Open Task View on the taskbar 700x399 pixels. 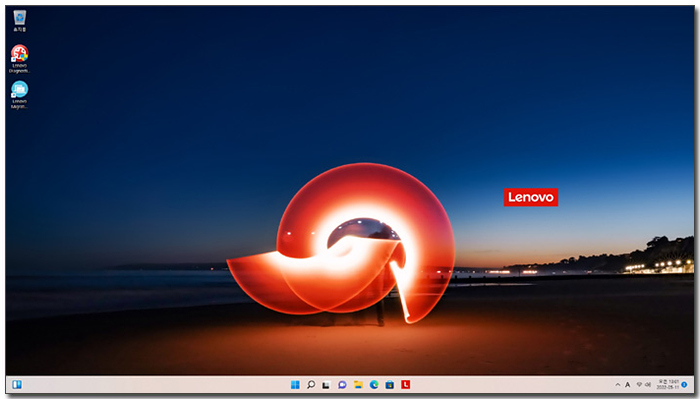326,385
